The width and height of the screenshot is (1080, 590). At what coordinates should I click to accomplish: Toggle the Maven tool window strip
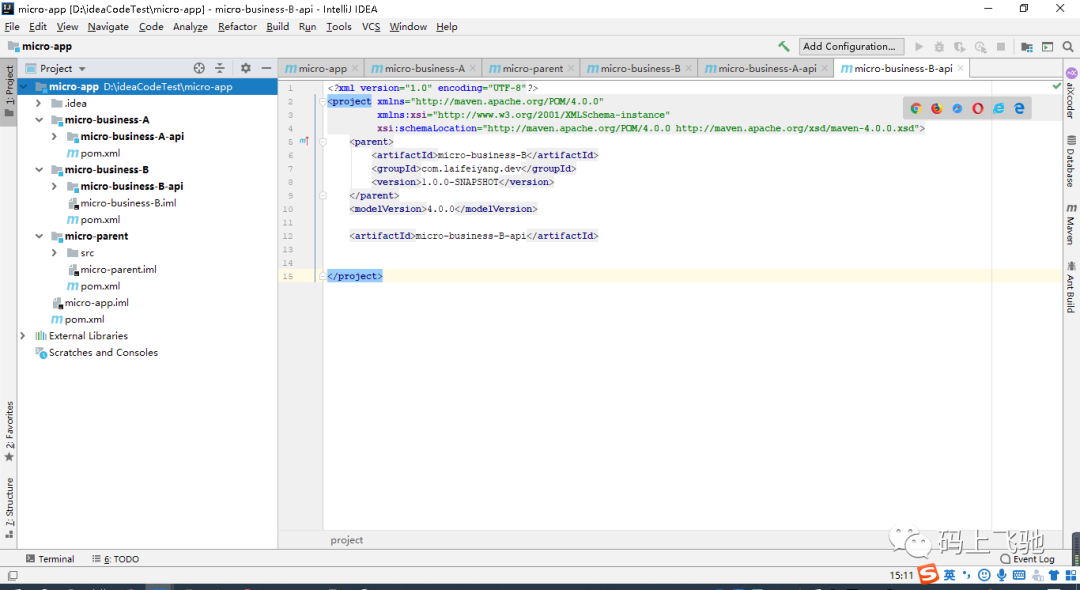click(x=1071, y=224)
